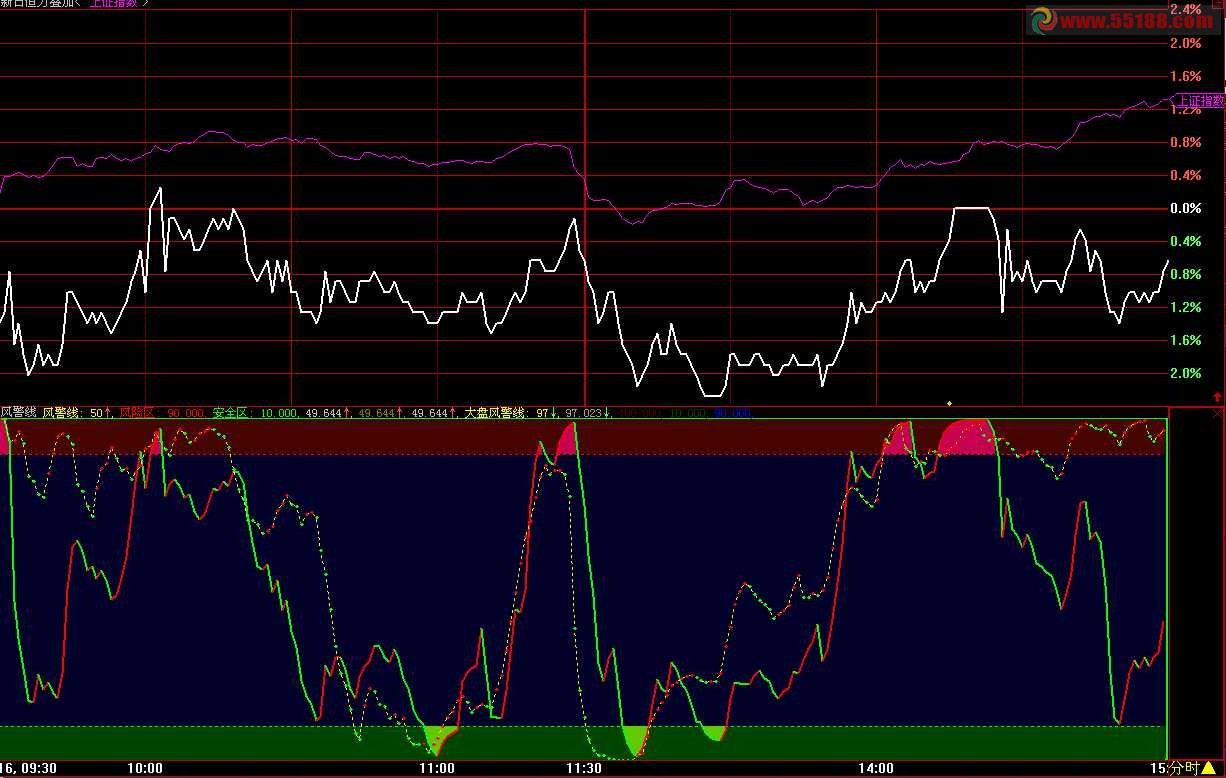Open the 上证指数 overlay label in the top-left title

[115, 3]
